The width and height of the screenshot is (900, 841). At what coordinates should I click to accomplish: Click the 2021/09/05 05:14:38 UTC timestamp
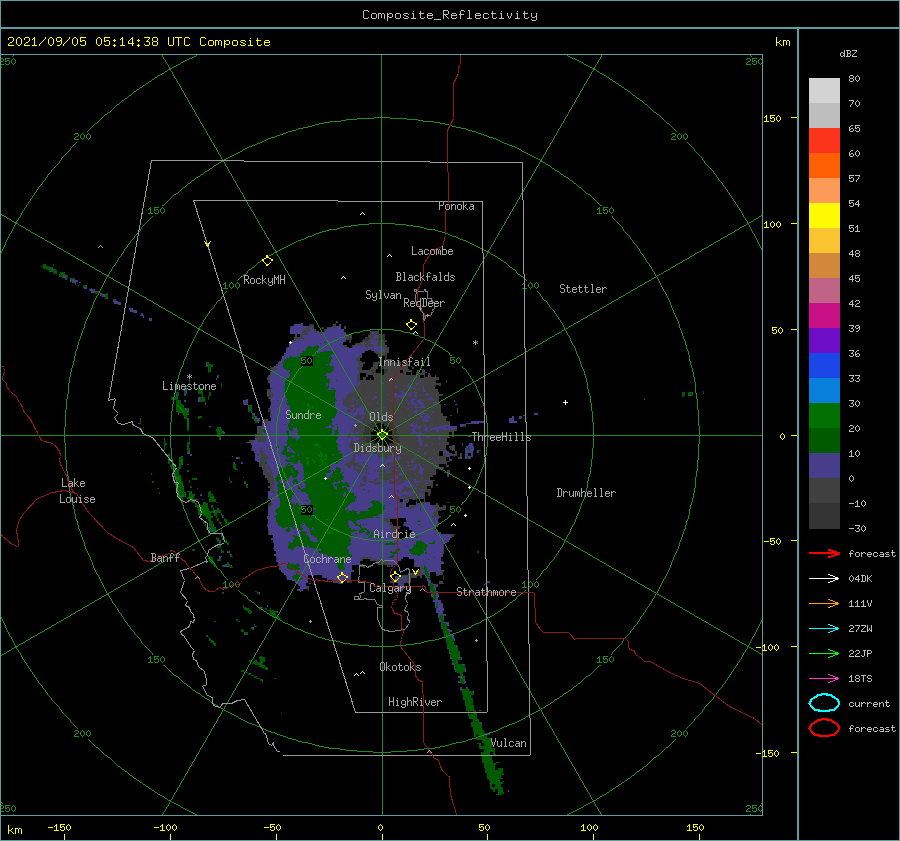(x=98, y=42)
